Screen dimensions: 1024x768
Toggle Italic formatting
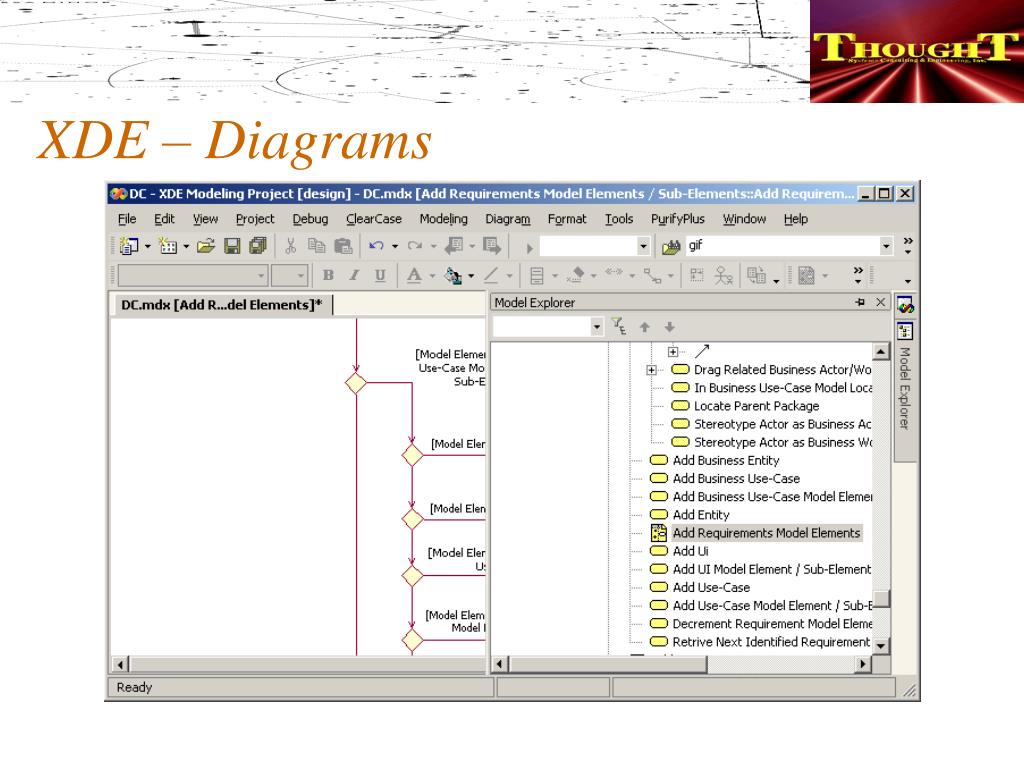point(354,276)
